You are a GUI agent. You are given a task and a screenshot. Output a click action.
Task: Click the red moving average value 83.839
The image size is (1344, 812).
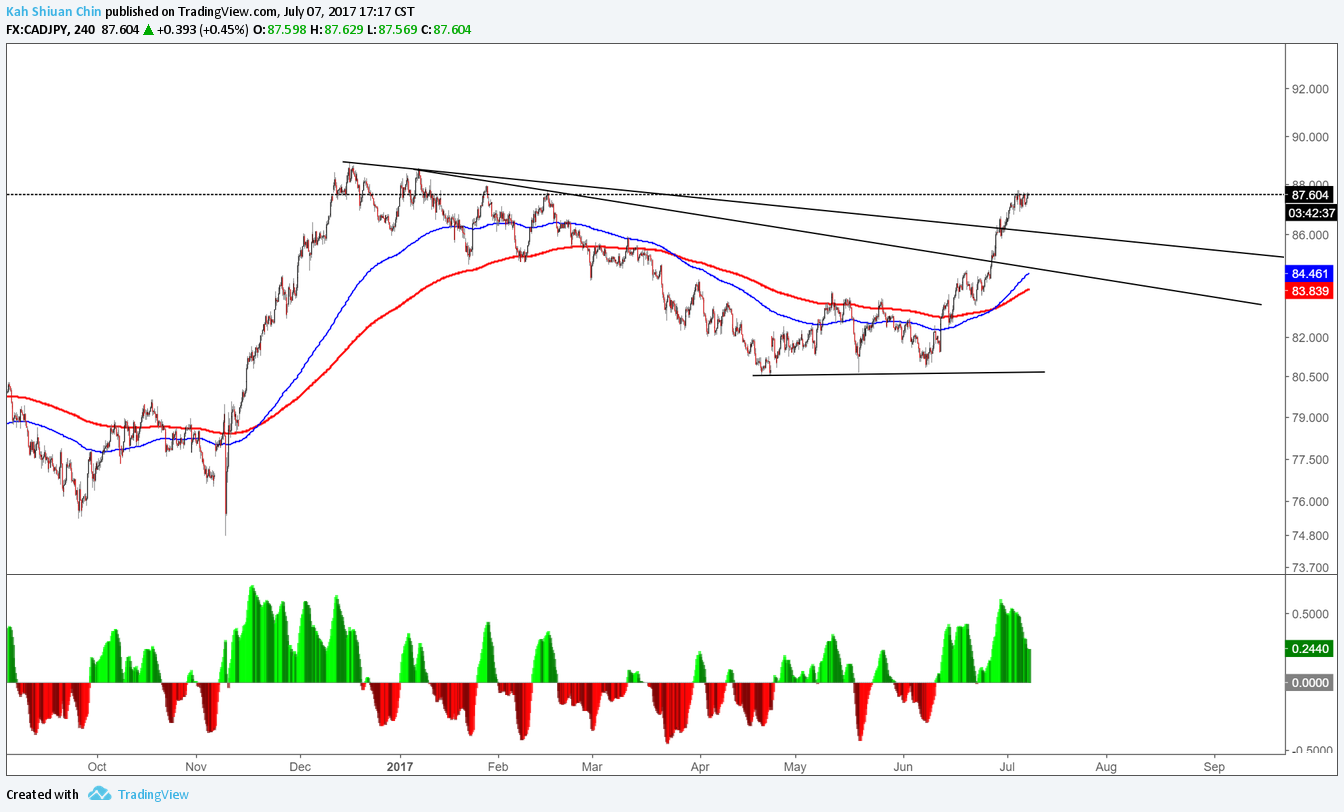1309,291
